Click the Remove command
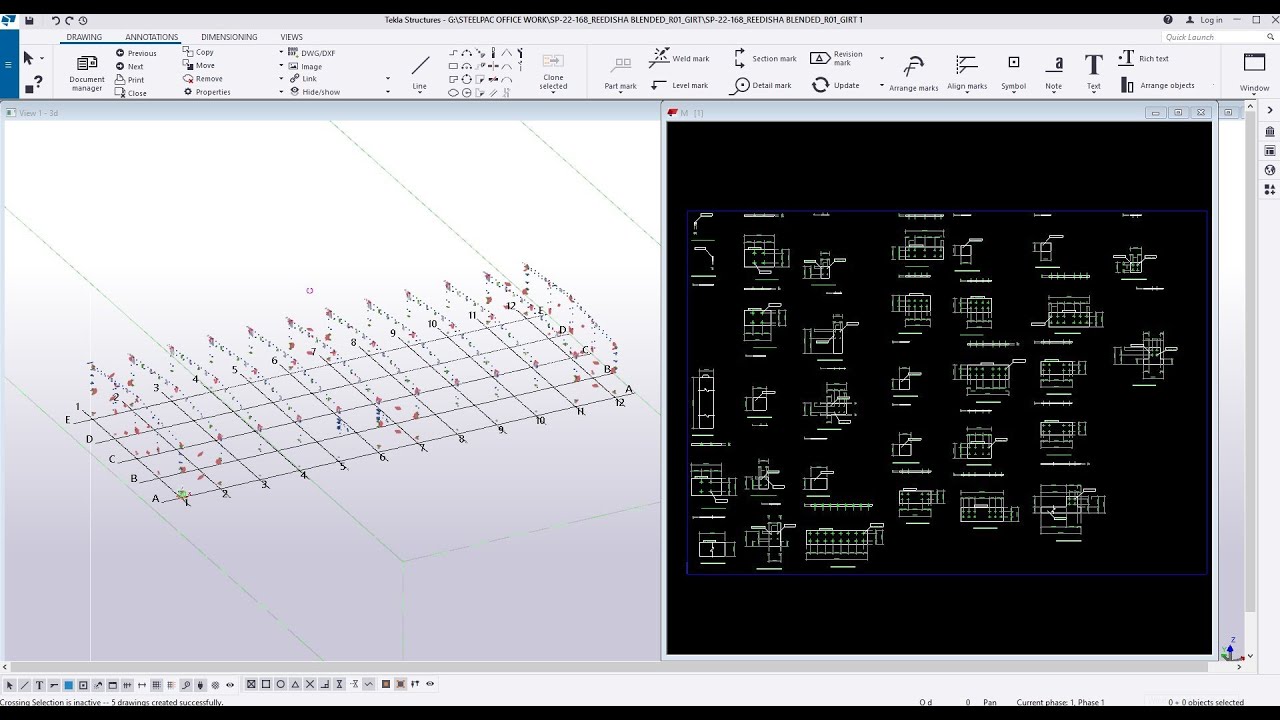The width and height of the screenshot is (1280, 720). click(203, 78)
